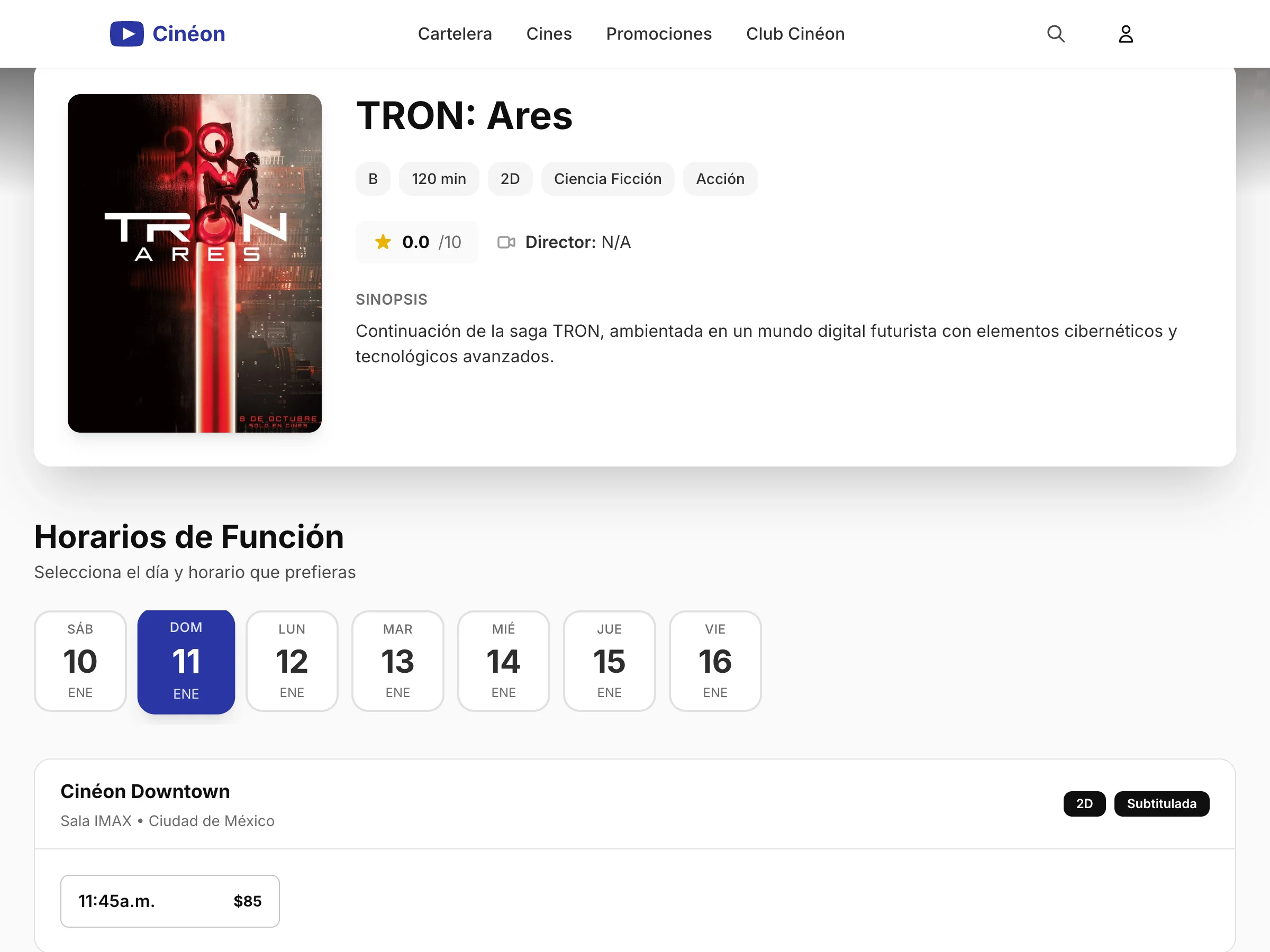The width and height of the screenshot is (1270, 952).
Task: Open the search magnifier icon
Action: (x=1056, y=34)
